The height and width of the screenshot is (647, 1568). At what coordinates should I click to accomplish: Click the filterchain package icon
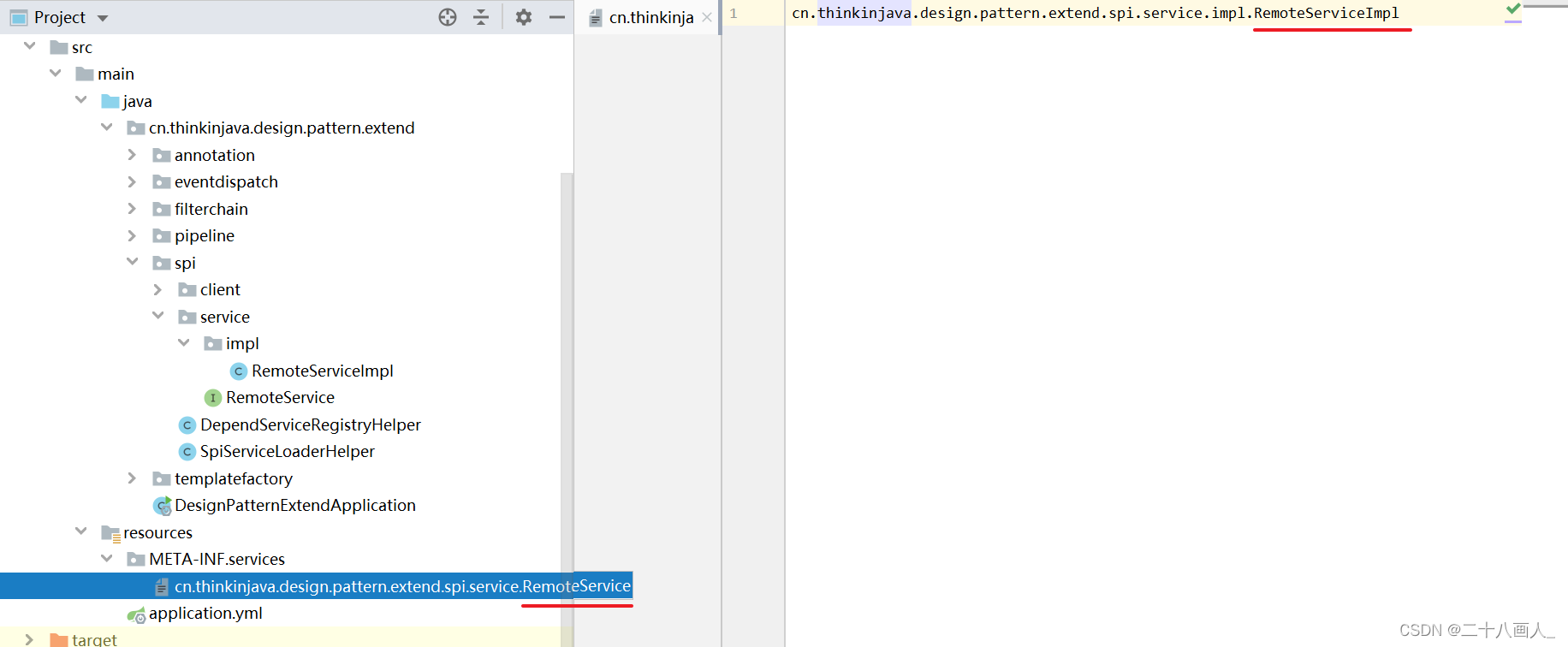pos(162,209)
